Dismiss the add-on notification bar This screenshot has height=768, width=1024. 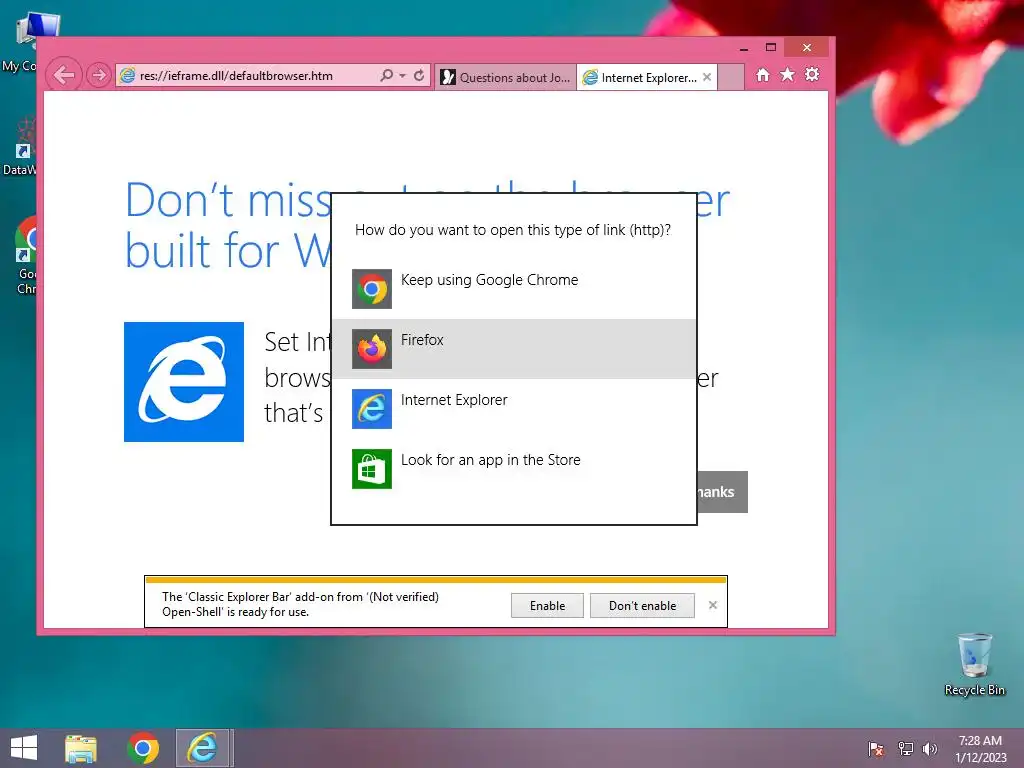712,605
